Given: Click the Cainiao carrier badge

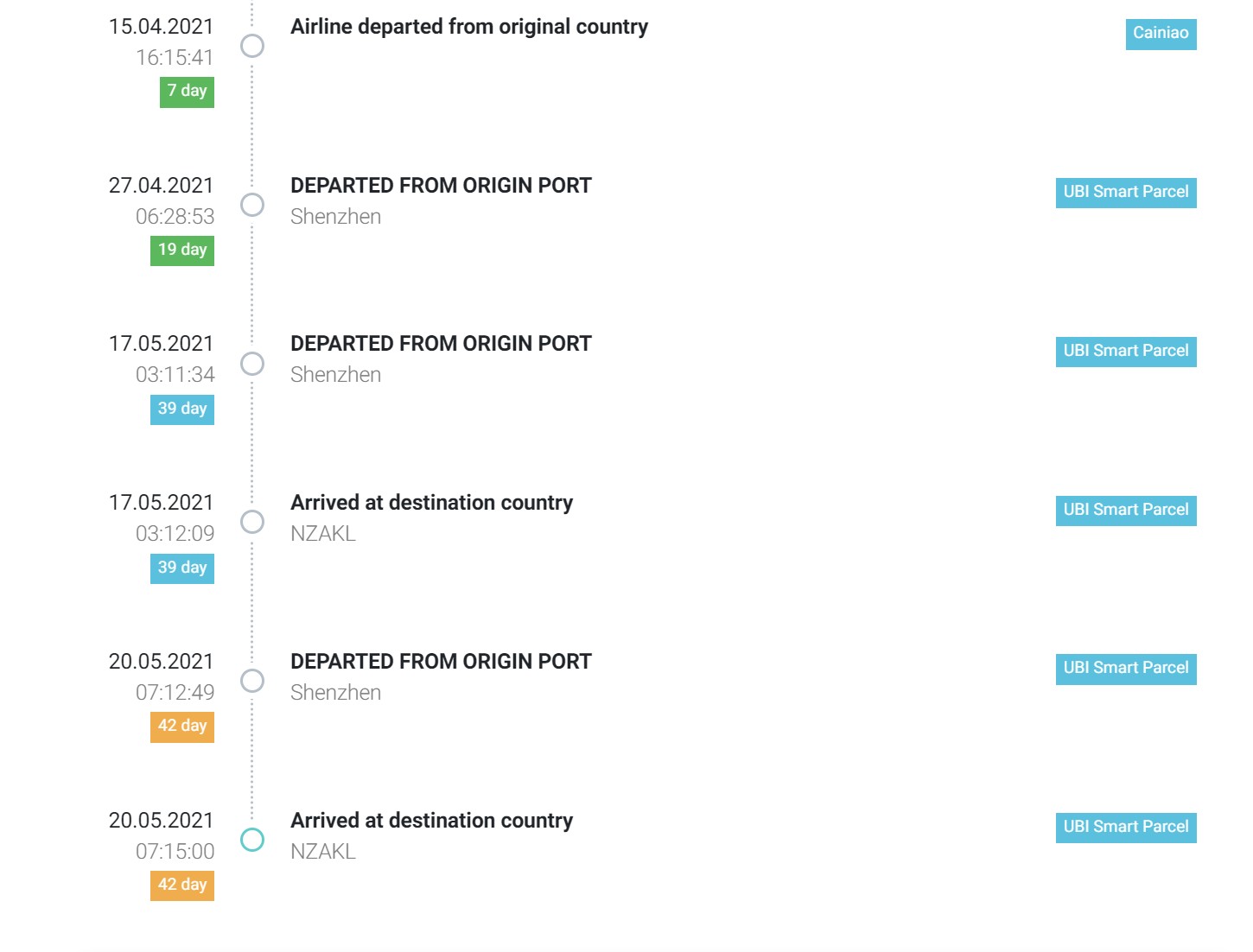Looking at the screenshot, I should pos(1160,34).
